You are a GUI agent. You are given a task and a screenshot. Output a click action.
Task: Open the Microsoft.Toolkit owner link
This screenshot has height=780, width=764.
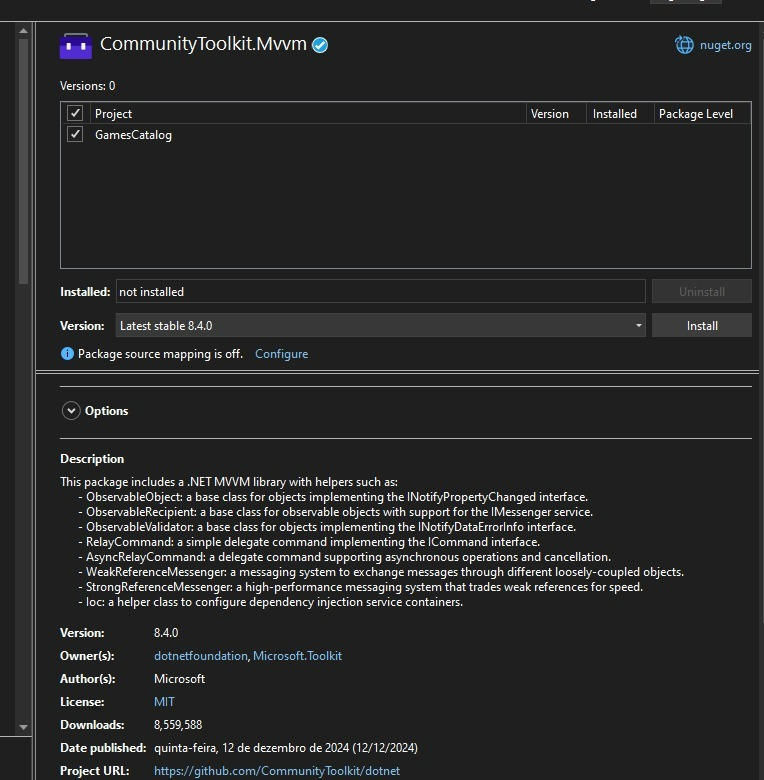[x=297, y=656]
